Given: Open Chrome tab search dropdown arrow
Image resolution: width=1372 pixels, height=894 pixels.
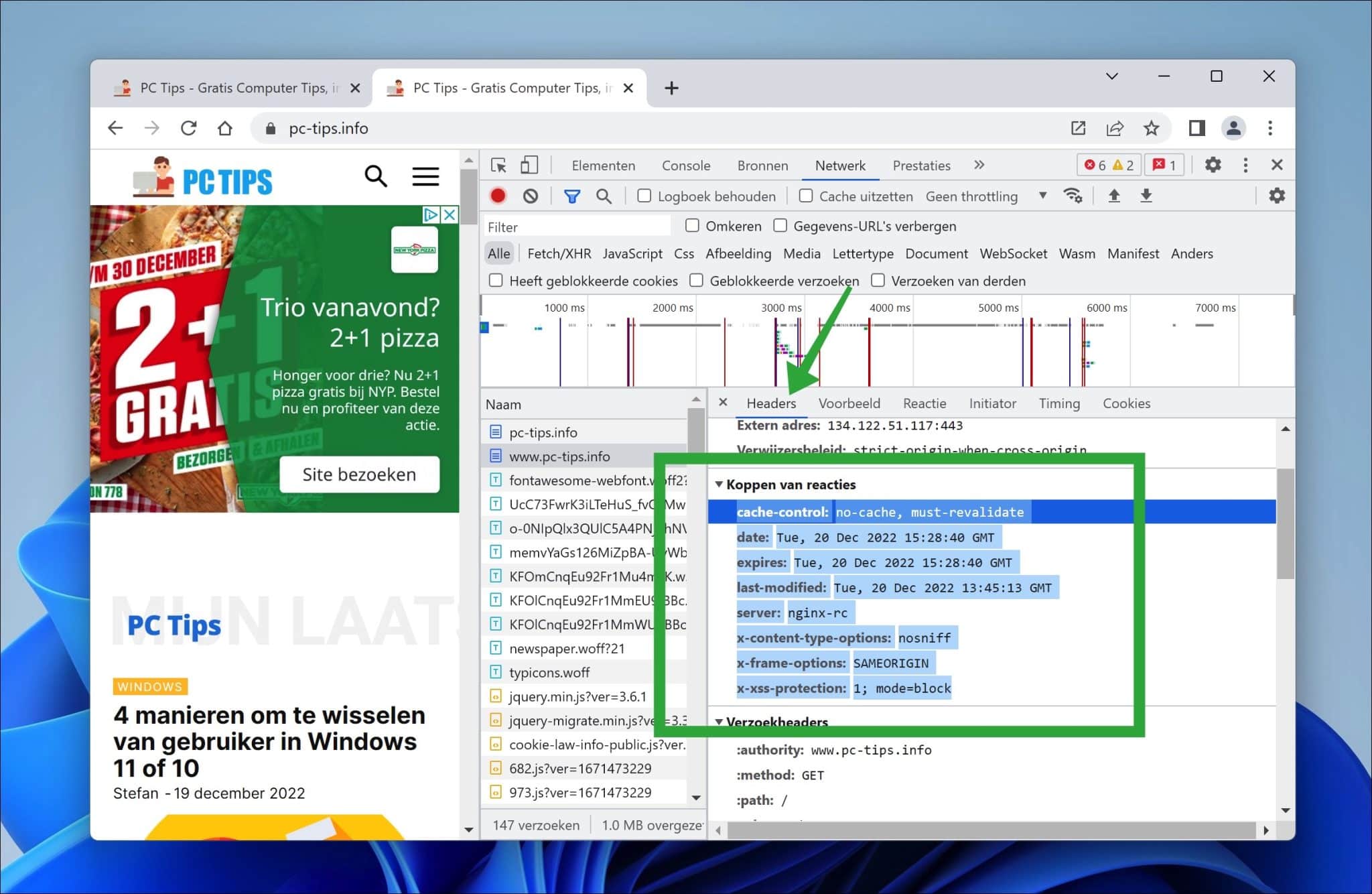Looking at the screenshot, I should point(1112,76).
